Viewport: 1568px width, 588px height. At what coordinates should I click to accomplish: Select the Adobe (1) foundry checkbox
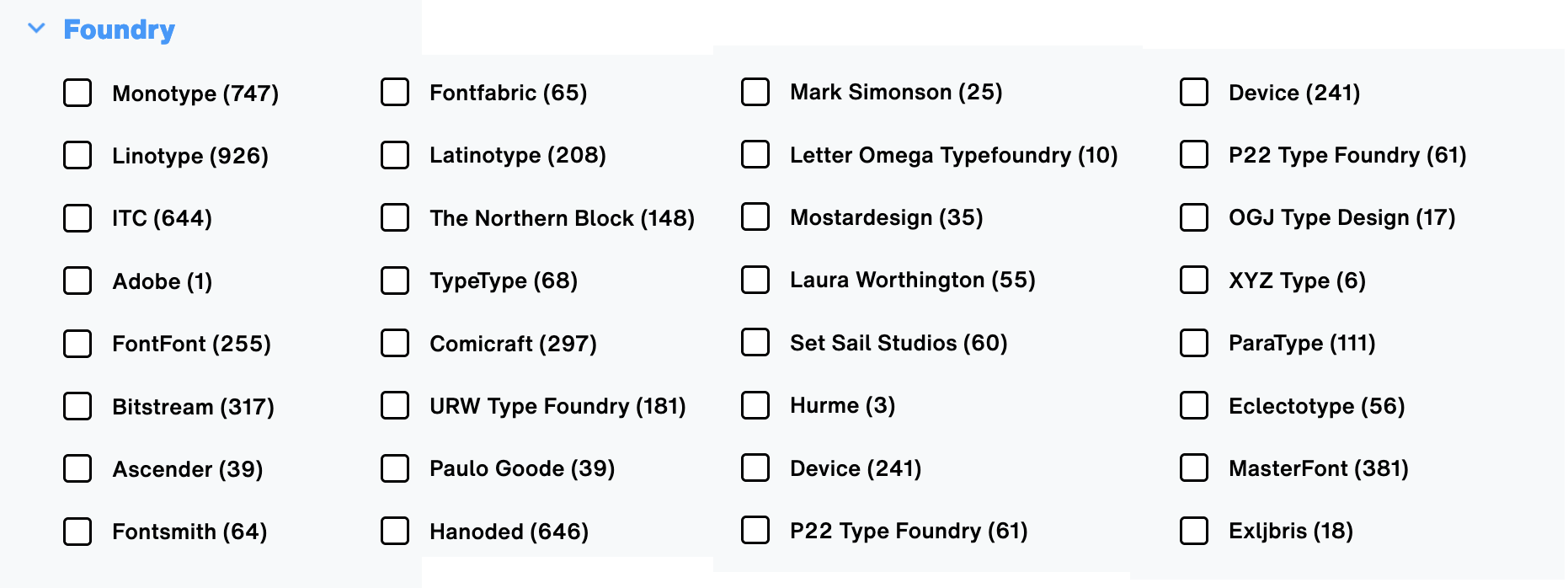point(77,281)
